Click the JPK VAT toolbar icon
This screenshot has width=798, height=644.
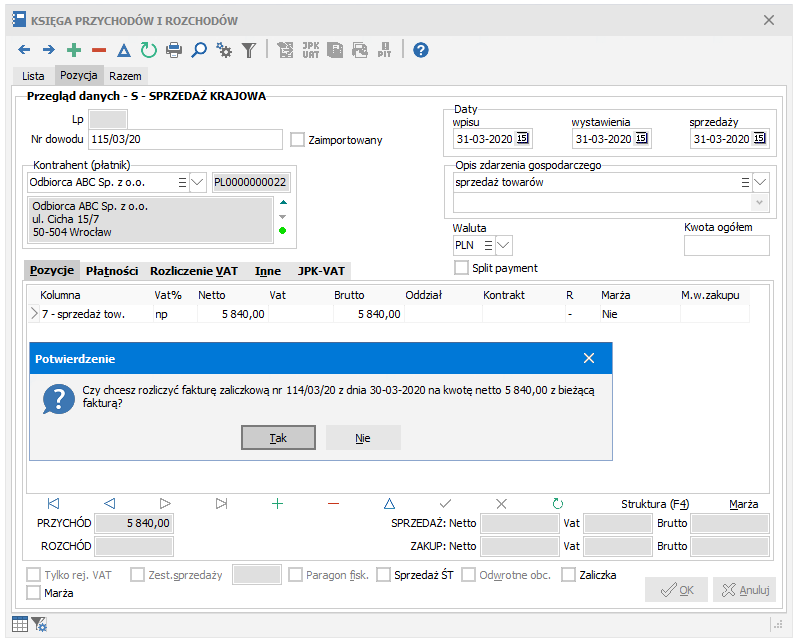310,50
